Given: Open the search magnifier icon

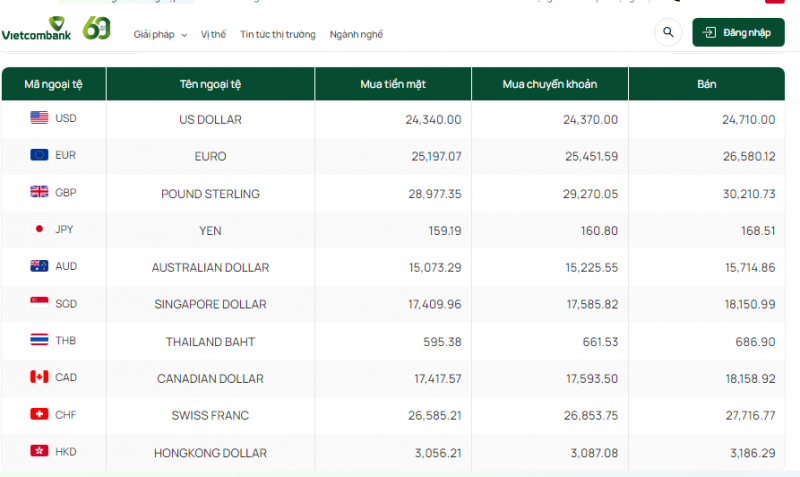Looking at the screenshot, I should 668,33.
